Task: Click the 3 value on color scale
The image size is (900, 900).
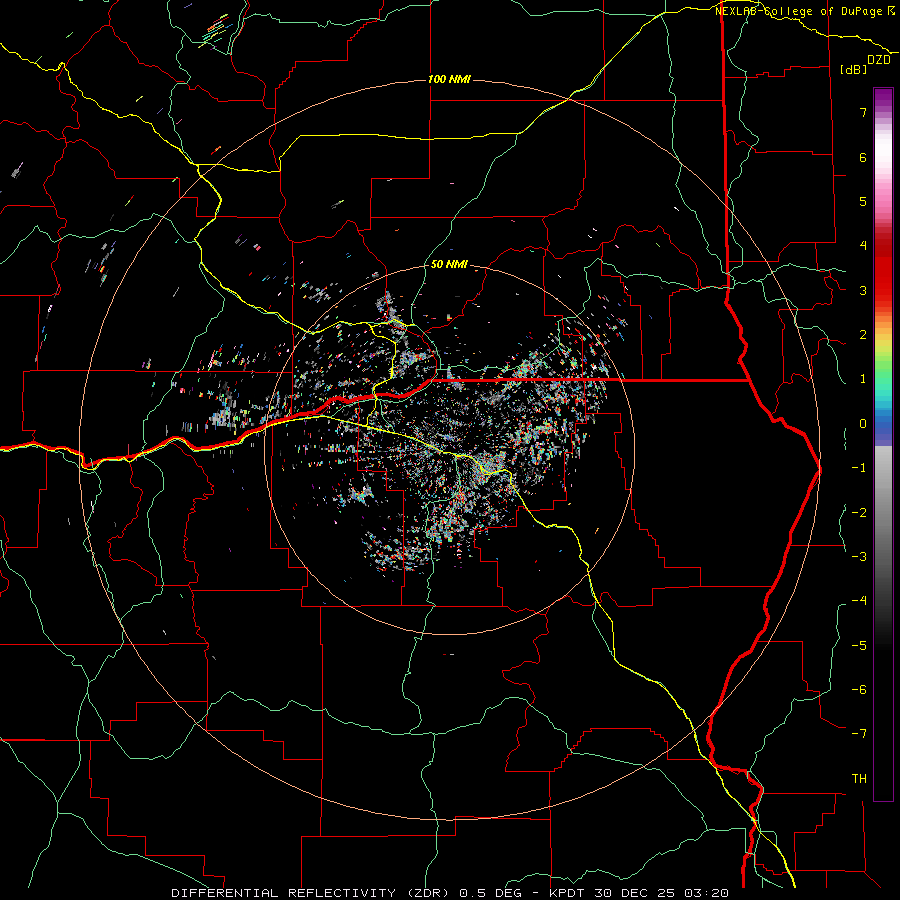Action: (x=863, y=290)
